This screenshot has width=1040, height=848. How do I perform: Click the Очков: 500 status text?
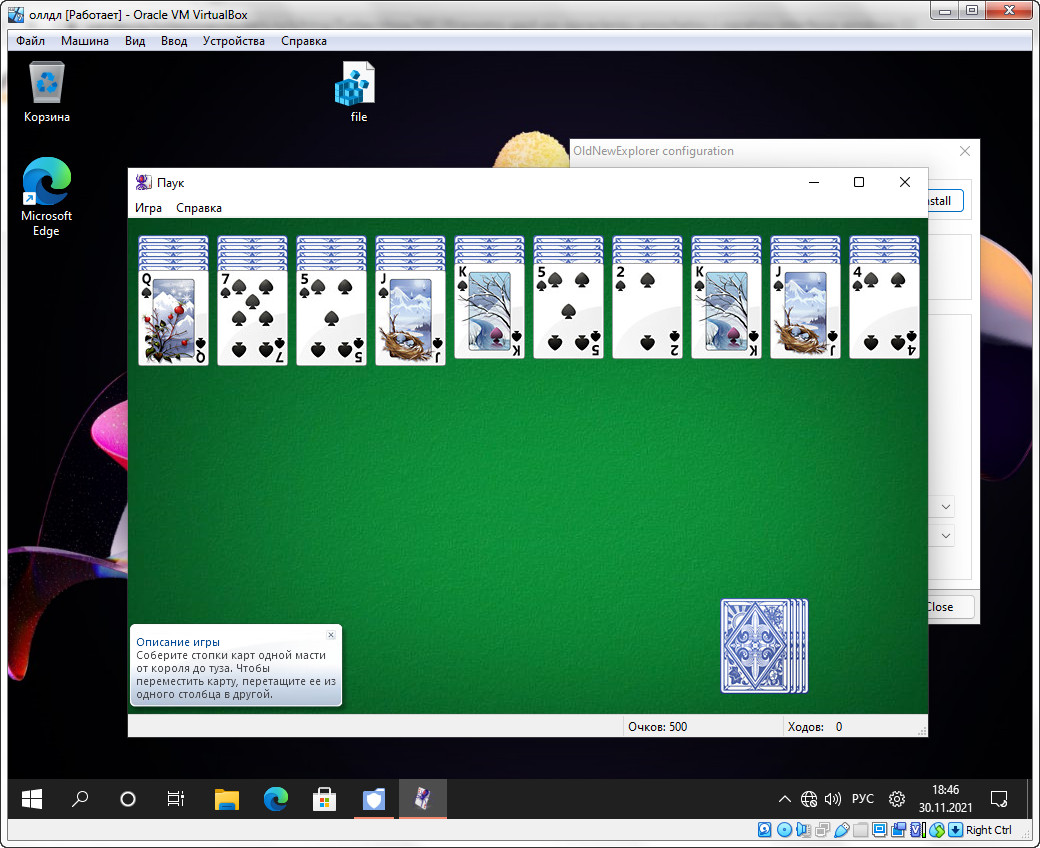[x=657, y=727]
